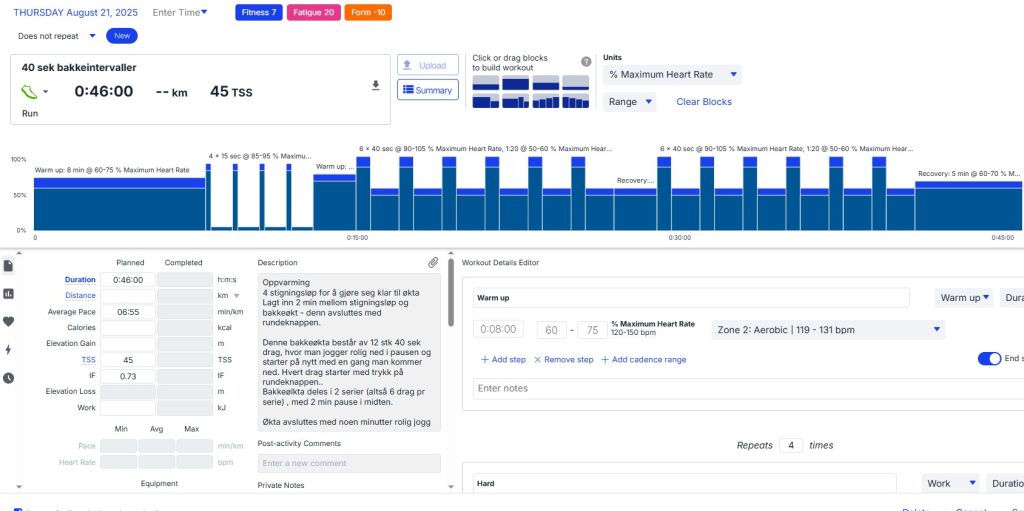The width and height of the screenshot is (1024, 511).
Task: Open the Range dropdown
Action: (x=629, y=102)
